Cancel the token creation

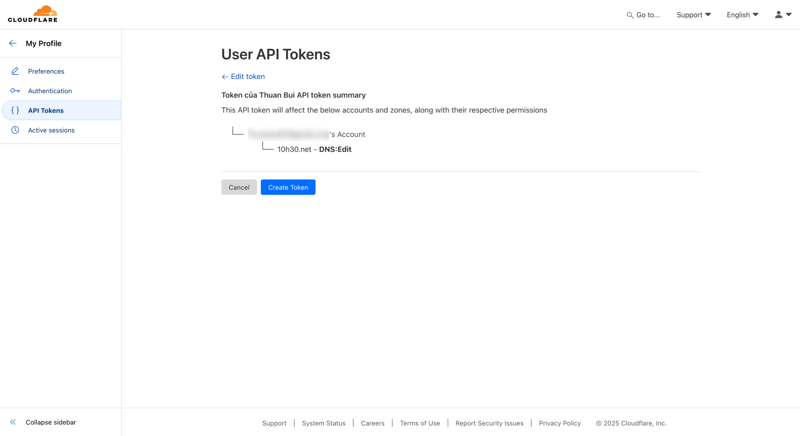[239, 187]
